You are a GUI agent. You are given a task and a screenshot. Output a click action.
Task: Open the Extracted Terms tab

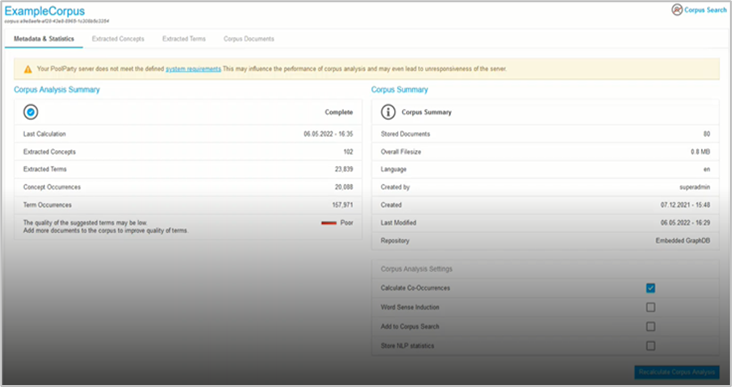pyautogui.click(x=184, y=39)
